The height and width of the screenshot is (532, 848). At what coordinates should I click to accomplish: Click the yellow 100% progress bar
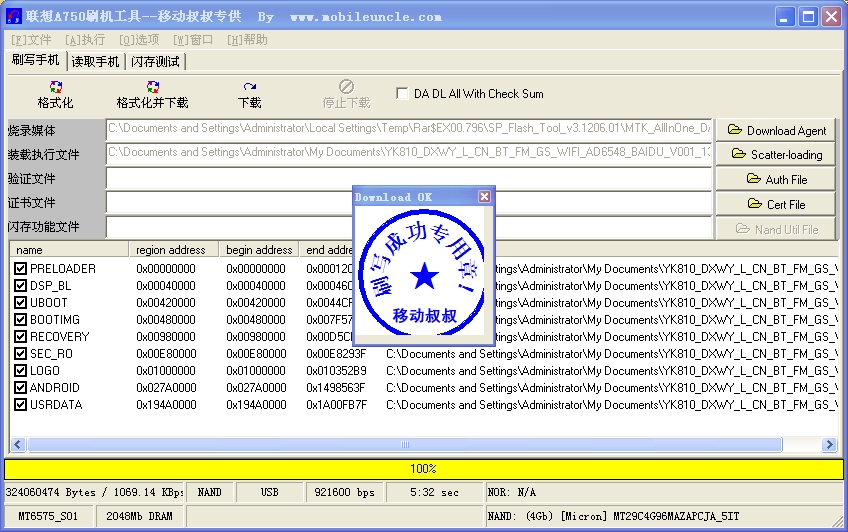423,469
